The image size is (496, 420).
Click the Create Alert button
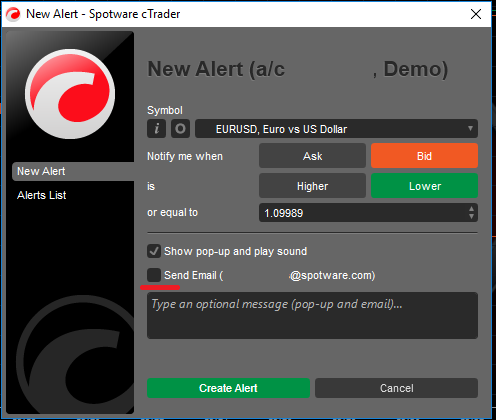tap(228, 388)
